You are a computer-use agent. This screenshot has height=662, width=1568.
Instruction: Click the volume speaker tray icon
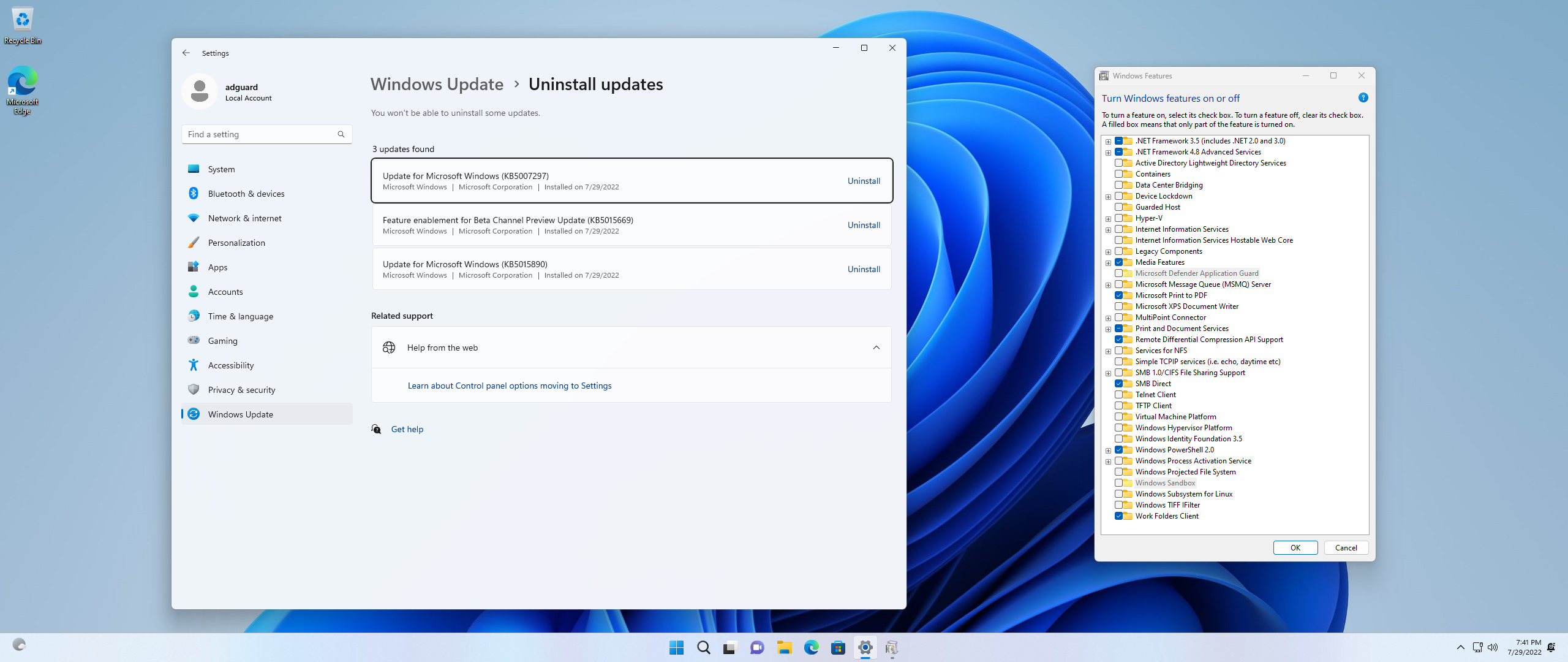1493,647
